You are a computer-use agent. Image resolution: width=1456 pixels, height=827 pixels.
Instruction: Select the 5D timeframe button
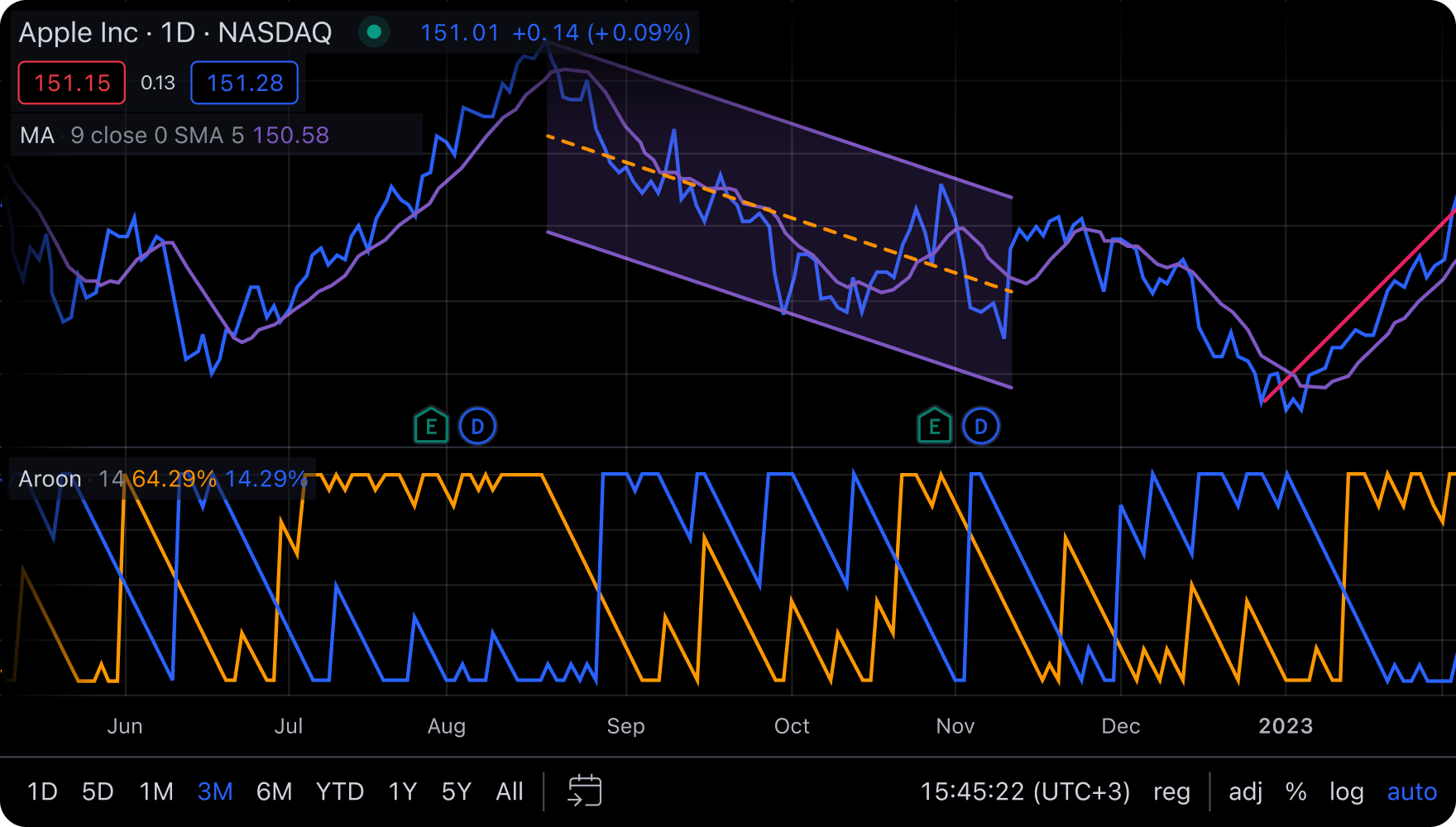coord(97,791)
